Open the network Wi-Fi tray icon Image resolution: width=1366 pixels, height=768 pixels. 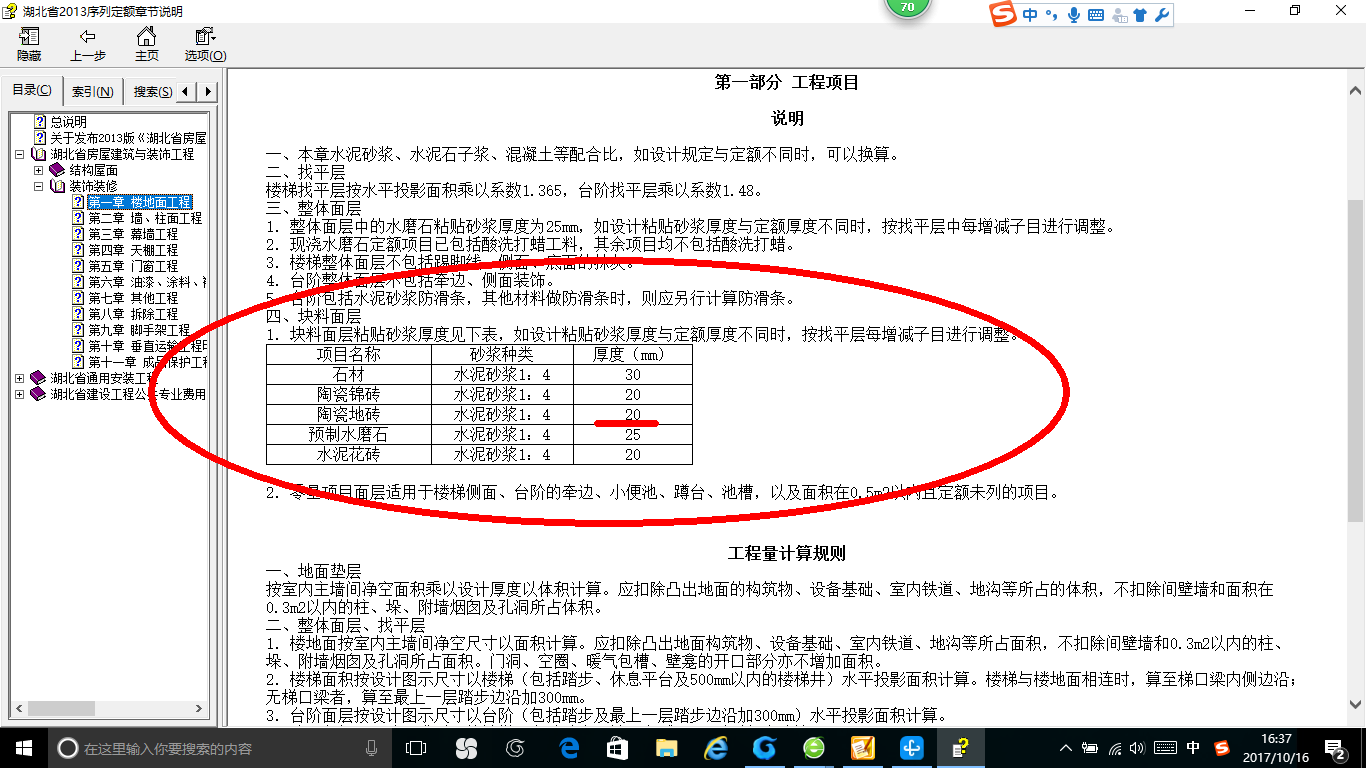[1115, 747]
